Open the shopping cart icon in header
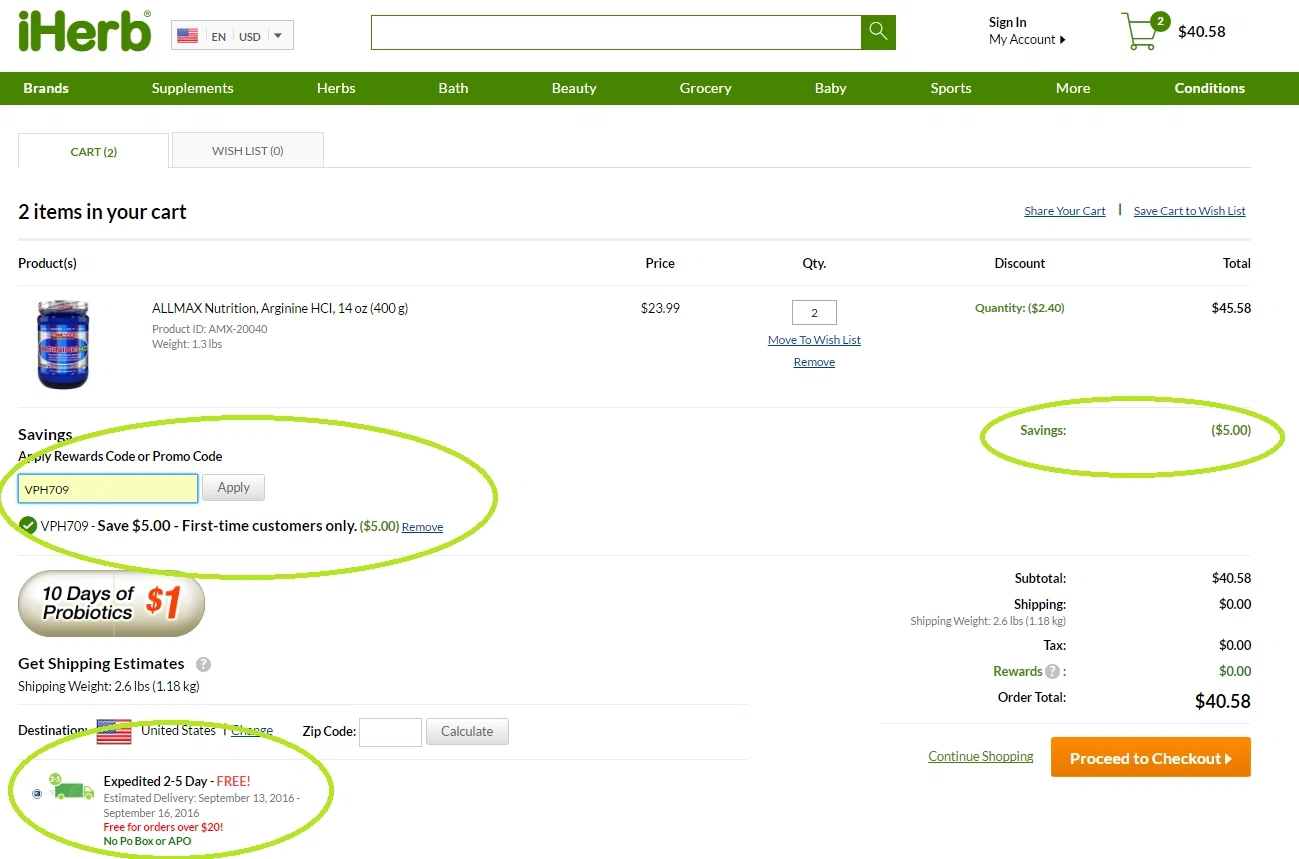 tap(1143, 31)
